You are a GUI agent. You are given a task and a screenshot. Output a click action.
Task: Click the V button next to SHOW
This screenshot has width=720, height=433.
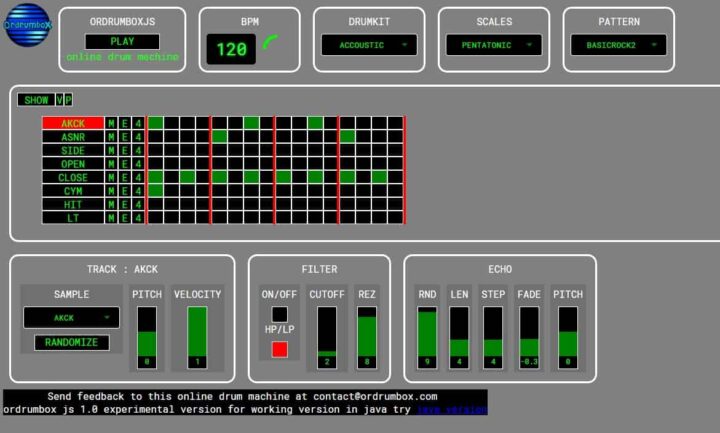coord(60,100)
